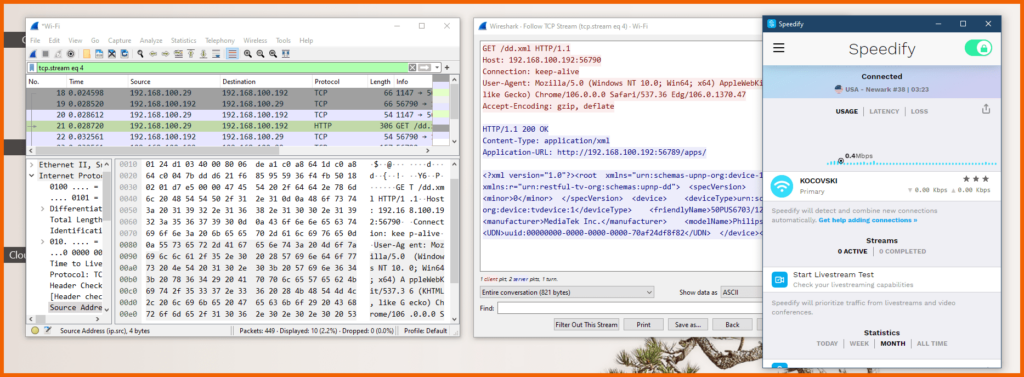Image resolution: width=1024 pixels, height=377 pixels.
Task: Select packet 21 HTTP row in list
Action: (x=229, y=126)
